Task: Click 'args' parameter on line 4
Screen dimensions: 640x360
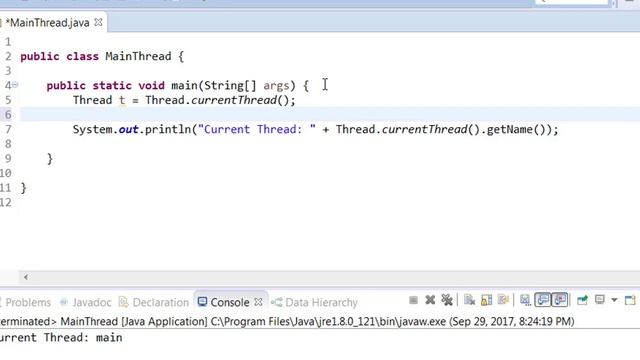Action: pyautogui.click(x=276, y=86)
